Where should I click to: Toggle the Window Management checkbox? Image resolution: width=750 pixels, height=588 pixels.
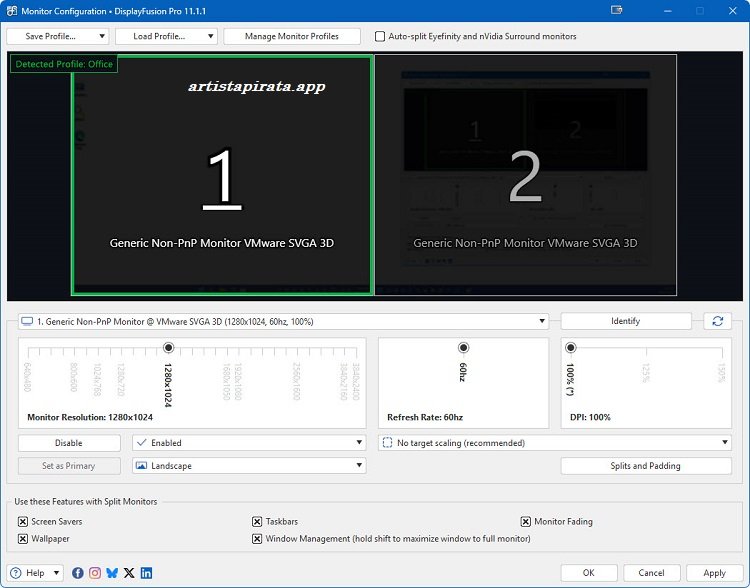coord(257,539)
